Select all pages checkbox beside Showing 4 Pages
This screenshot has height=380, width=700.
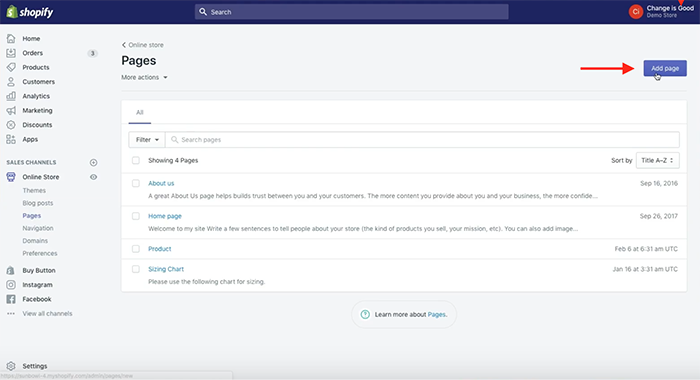pos(136,160)
